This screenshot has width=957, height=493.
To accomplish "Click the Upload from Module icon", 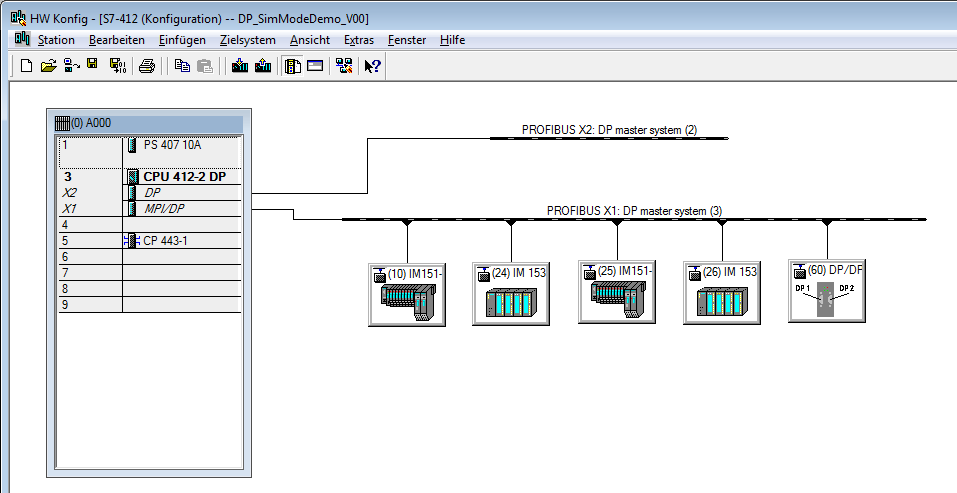I will 263,66.
